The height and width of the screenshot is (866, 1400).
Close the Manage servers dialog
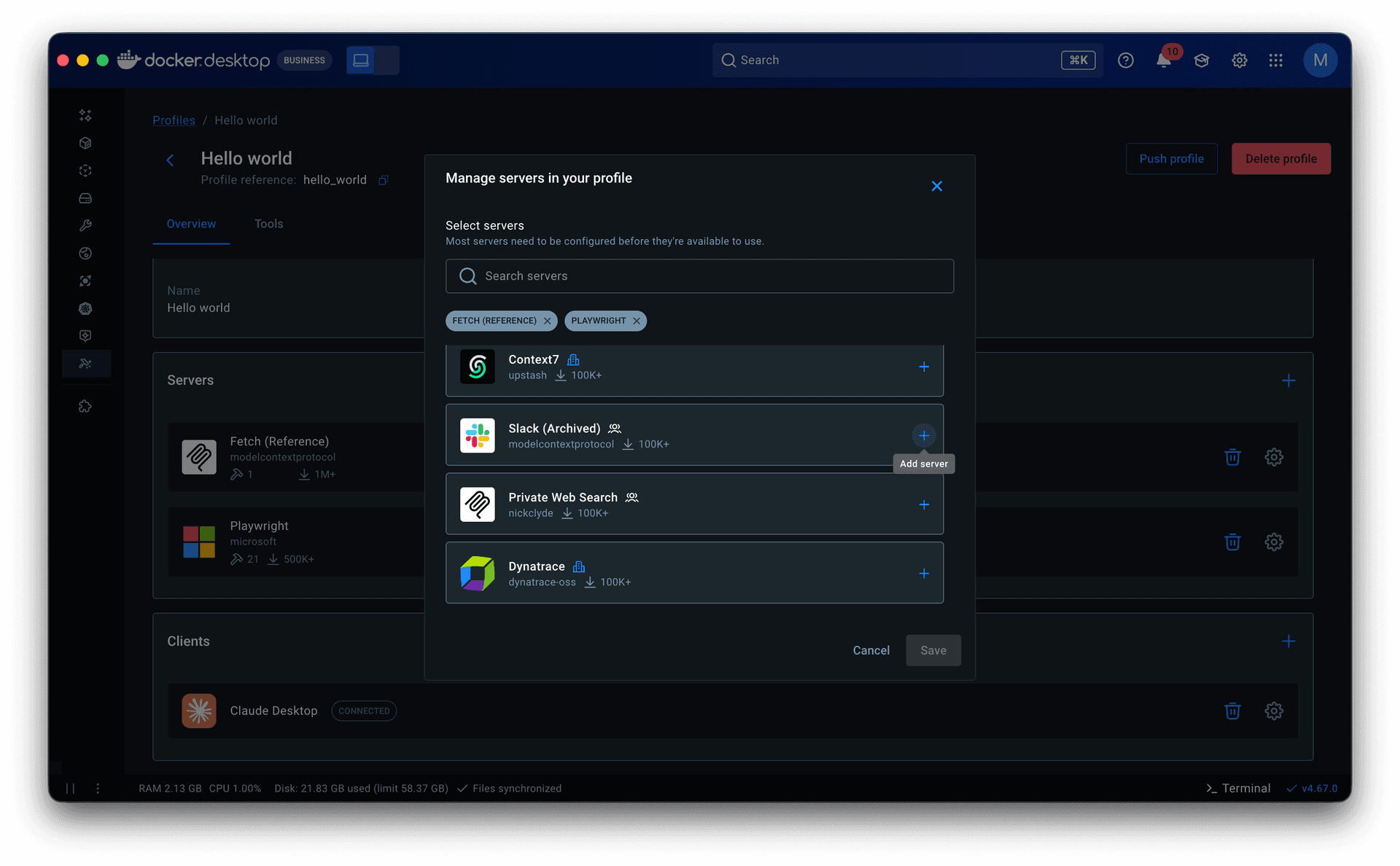[x=936, y=186]
